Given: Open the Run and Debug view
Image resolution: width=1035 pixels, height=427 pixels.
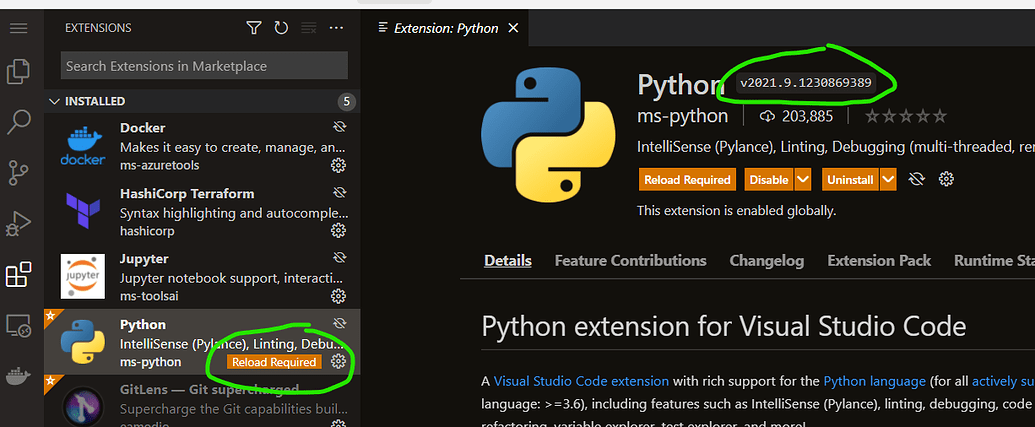Looking at the screenshot, I should pos(18,224).
